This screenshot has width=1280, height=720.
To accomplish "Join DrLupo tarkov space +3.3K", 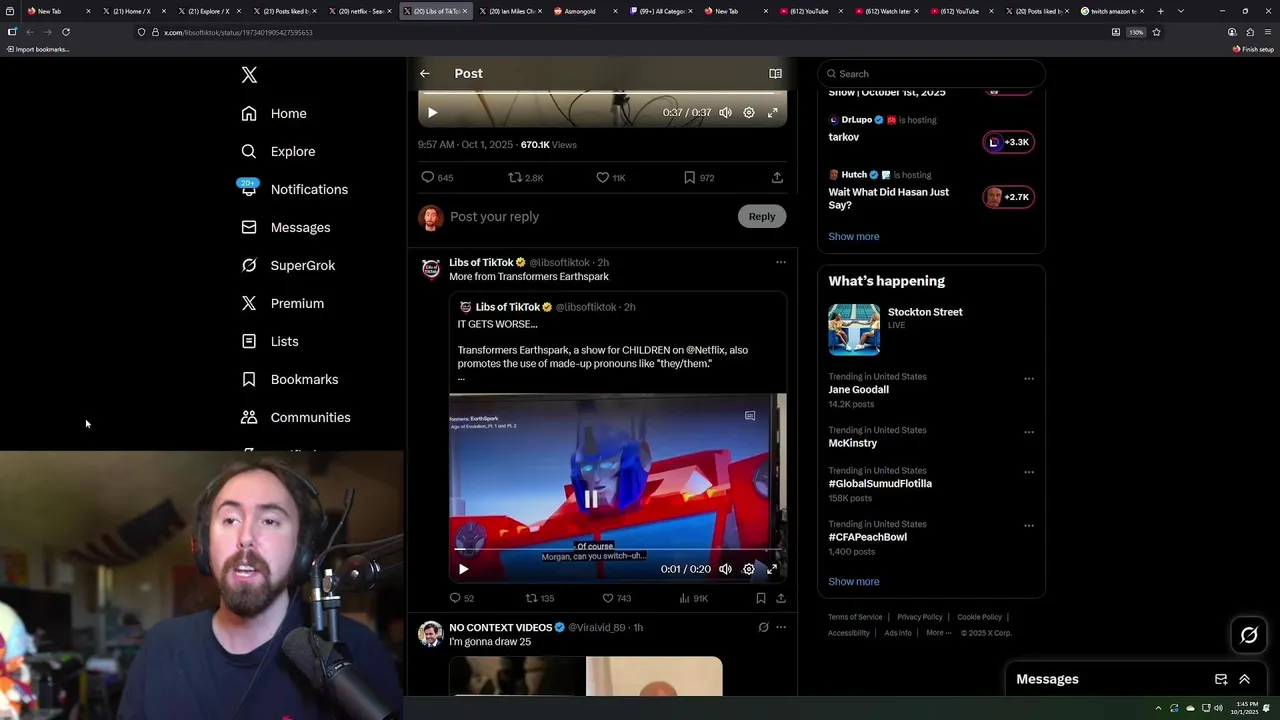I will (1008, 143).
